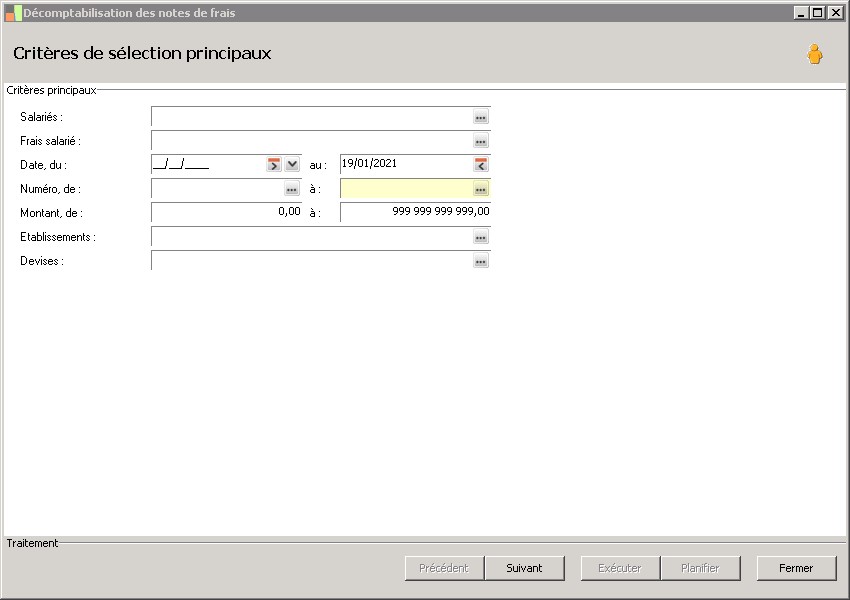The height and width of the screenshot is (600, 850).
Task: Click the calendar icon for the 'Date, du' field
Action: tap(274, 164)
